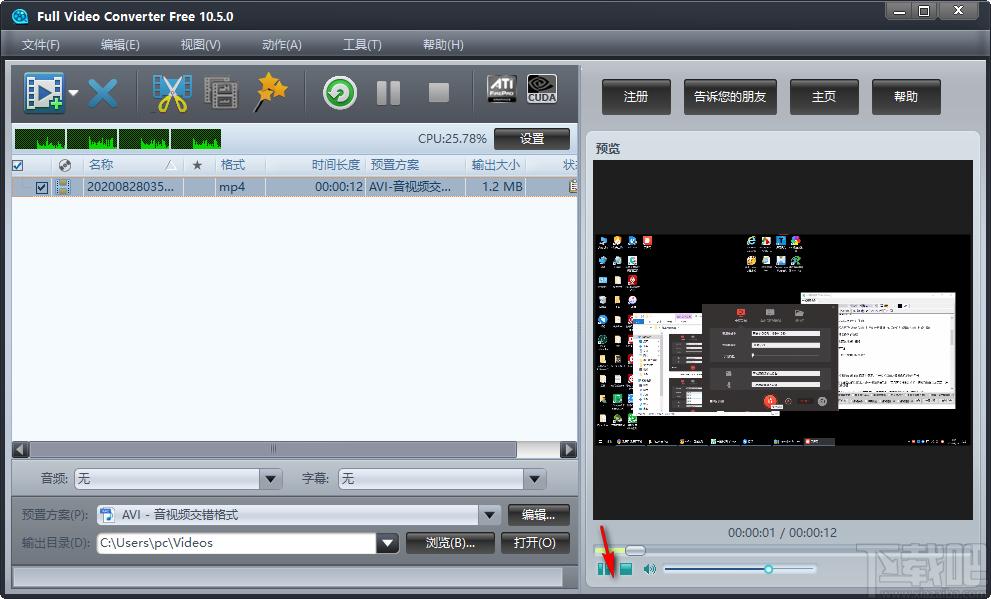Open the 视图(V) menu
This screenshot has height=599, width=991.
tap(200, 45)
